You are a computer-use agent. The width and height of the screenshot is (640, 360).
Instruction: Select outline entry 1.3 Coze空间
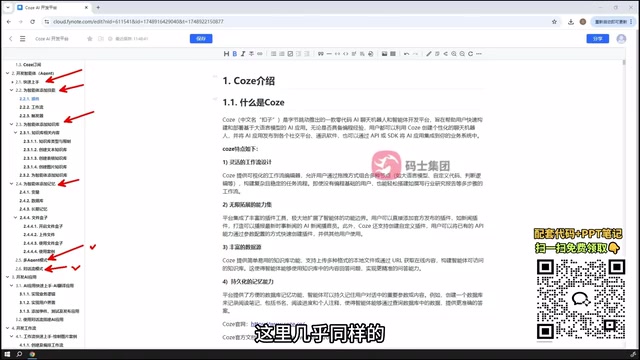click(x=28, y=64)
